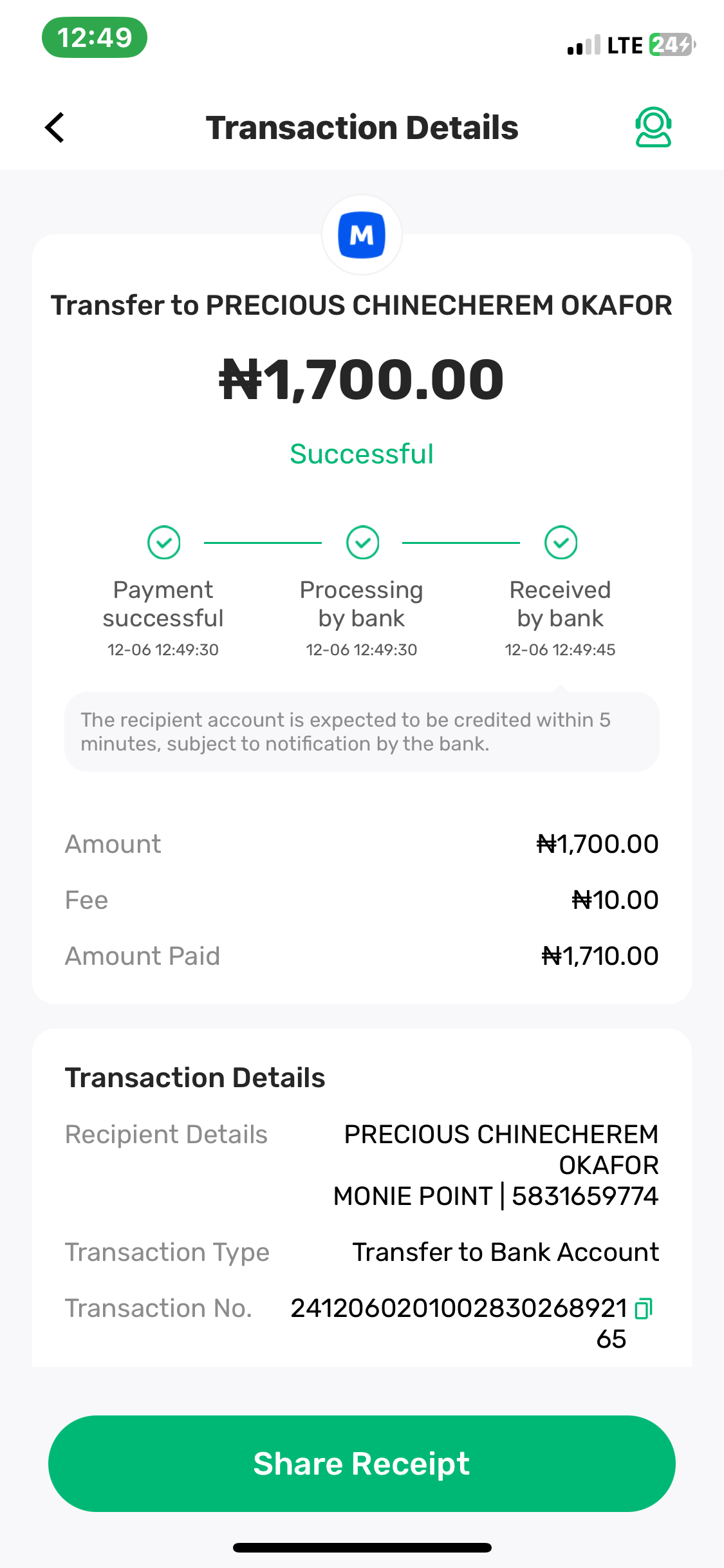Viewport: 724px width, 1568px height.
Task: Tap the Processing by bank checkmark
Action: pos(362,543)
